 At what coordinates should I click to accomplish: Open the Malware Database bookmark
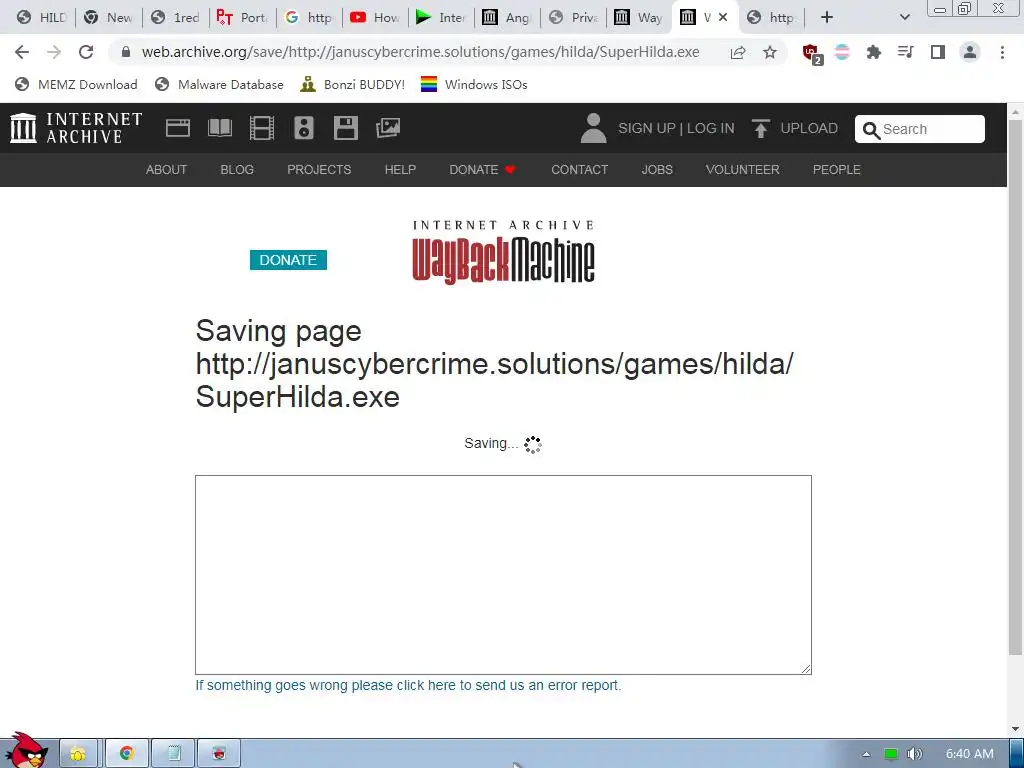219,84
